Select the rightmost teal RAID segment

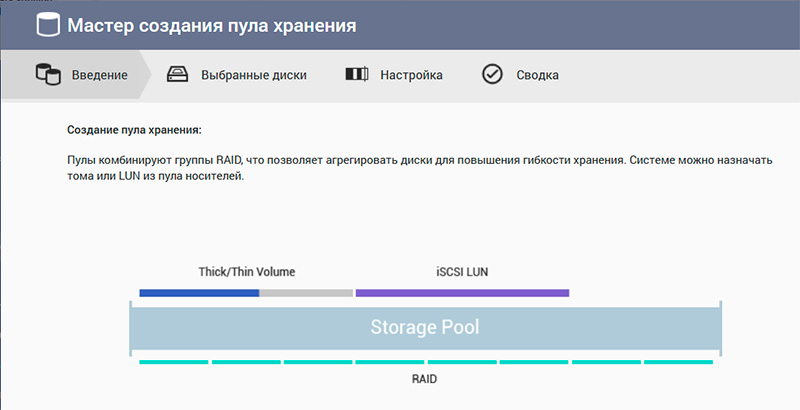679,361
